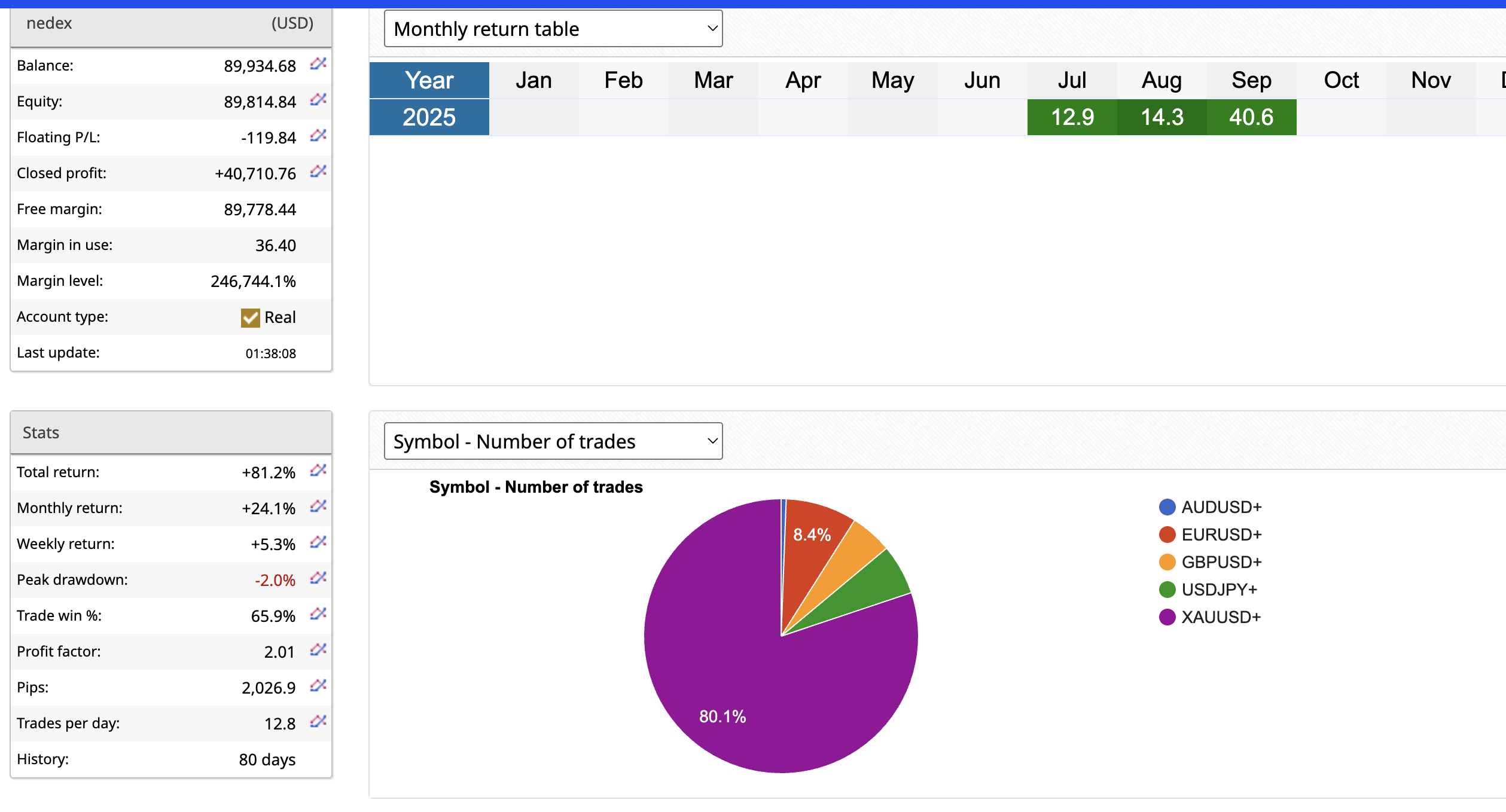This screenshot has height=812, width=1506.
Task: Open Monthly return table dropdown
Action: 553,29
